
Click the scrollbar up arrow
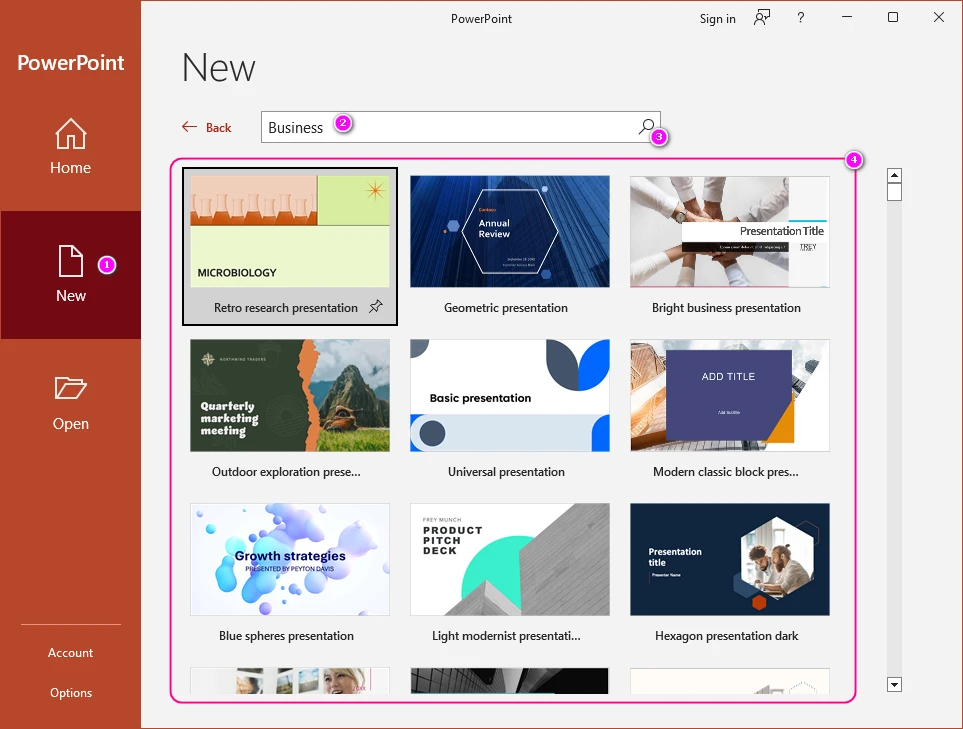[x=894, y=174]
